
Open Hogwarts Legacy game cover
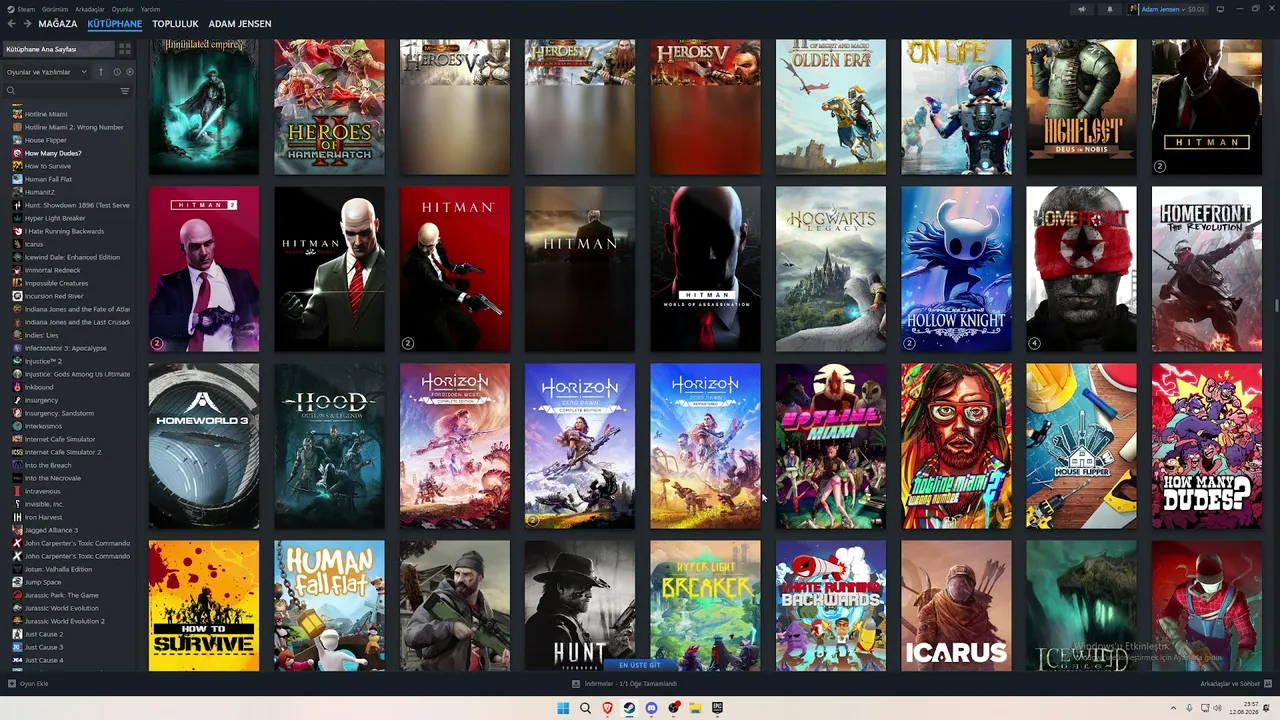(831, 269)
